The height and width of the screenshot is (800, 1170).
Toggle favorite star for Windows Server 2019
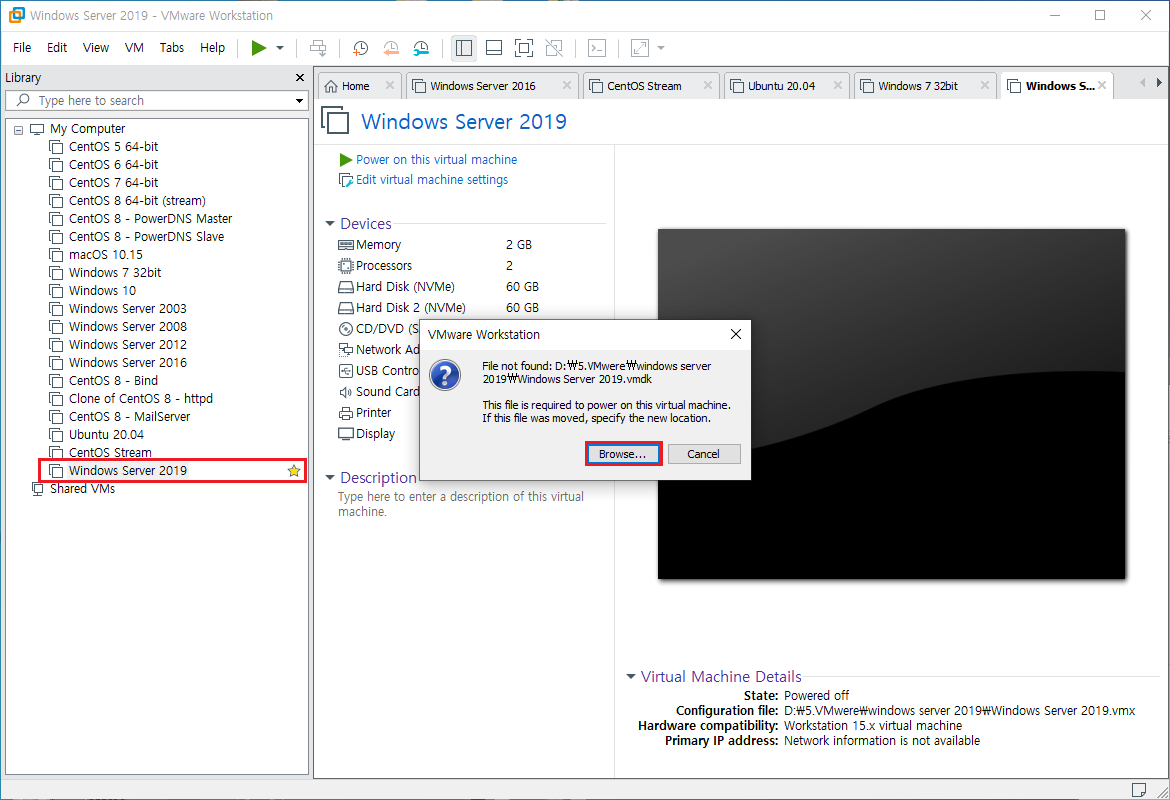coord(294,471)
